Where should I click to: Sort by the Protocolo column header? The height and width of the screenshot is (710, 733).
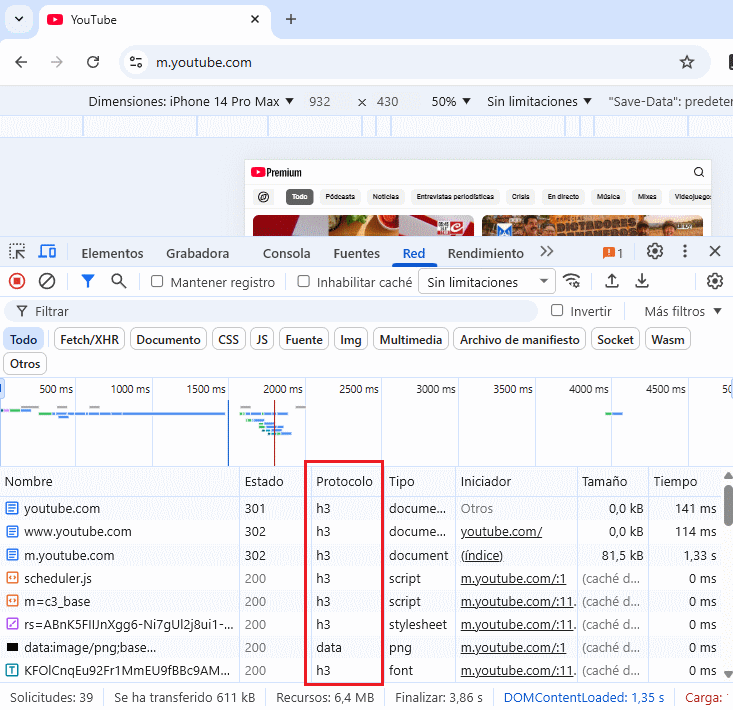point(344,481)
